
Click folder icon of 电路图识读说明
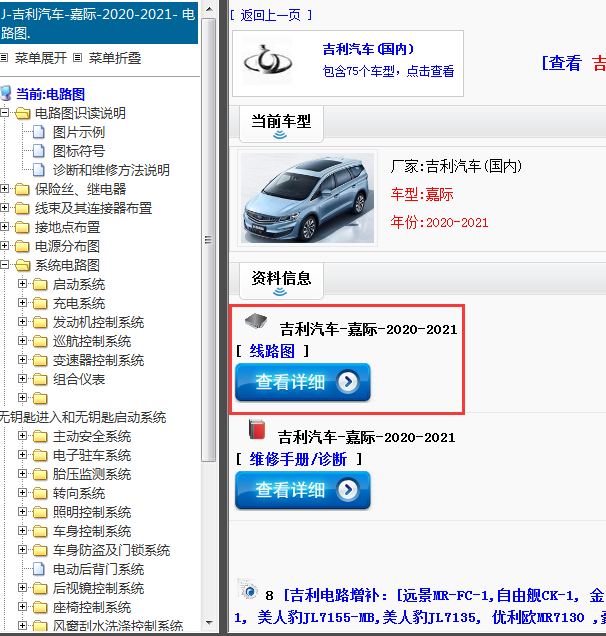[x=22, y=113]
